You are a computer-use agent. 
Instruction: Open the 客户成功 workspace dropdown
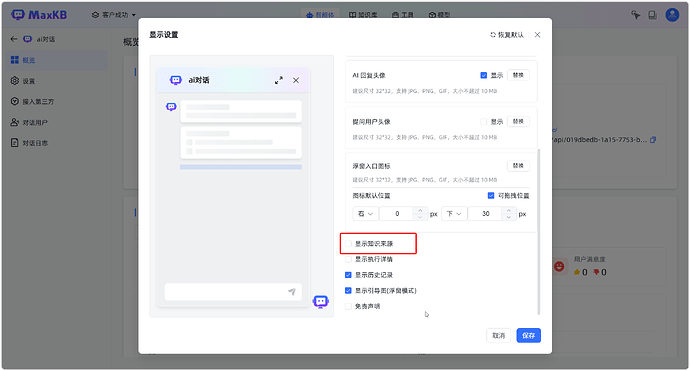(114, 15)
